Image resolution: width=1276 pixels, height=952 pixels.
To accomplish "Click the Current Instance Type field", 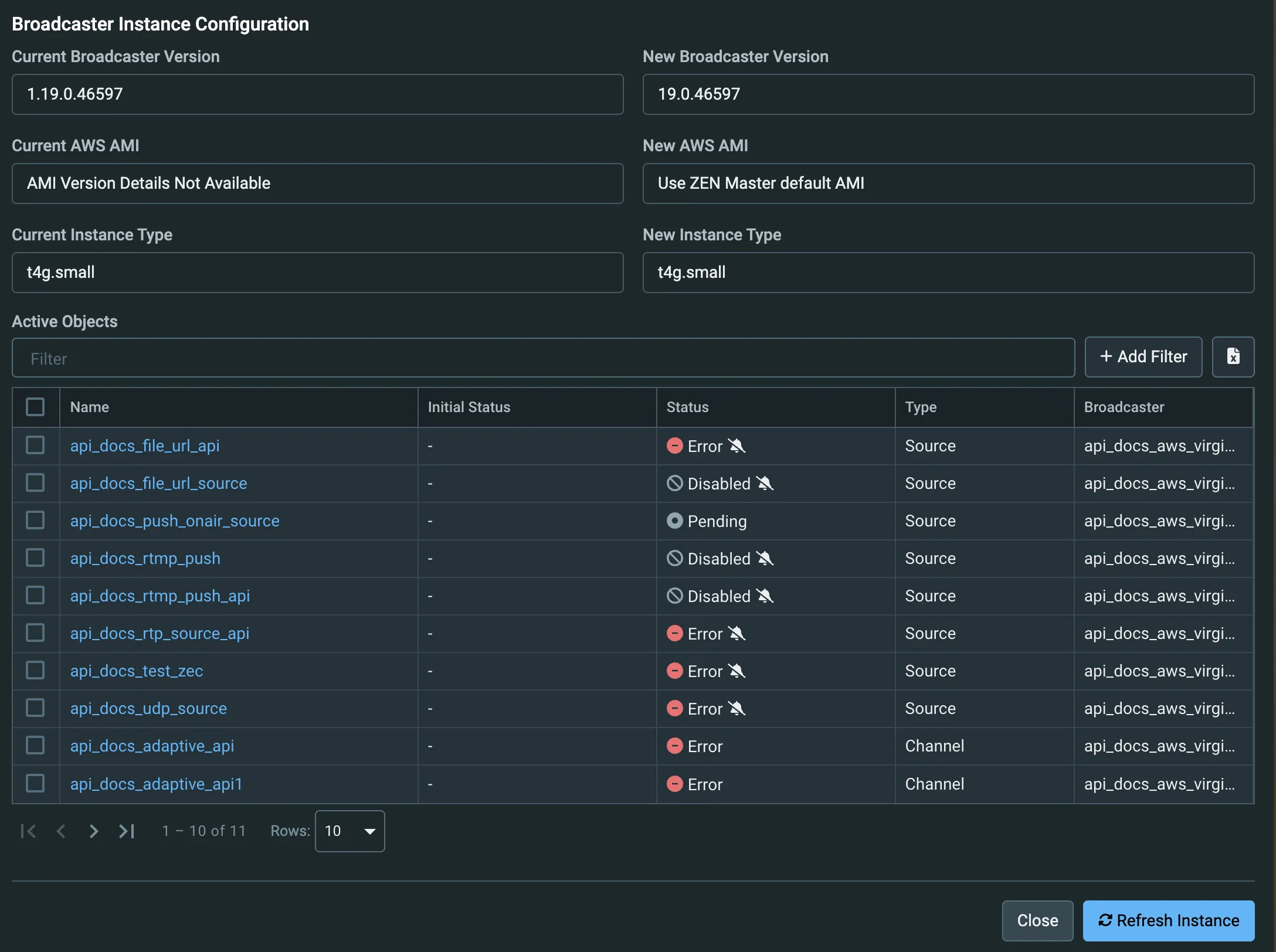I will [x=317, y=273].
